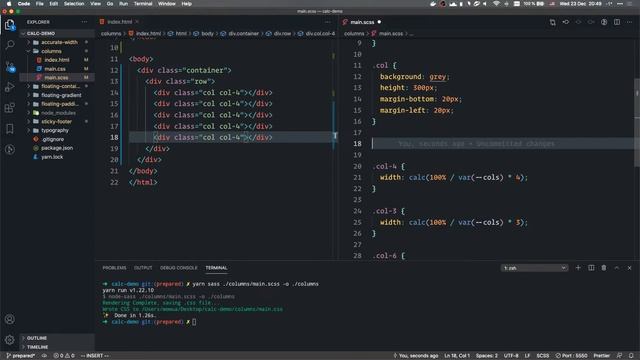
Task: Switch to PROBLEMS panel tab
Action: click(114, 268)
